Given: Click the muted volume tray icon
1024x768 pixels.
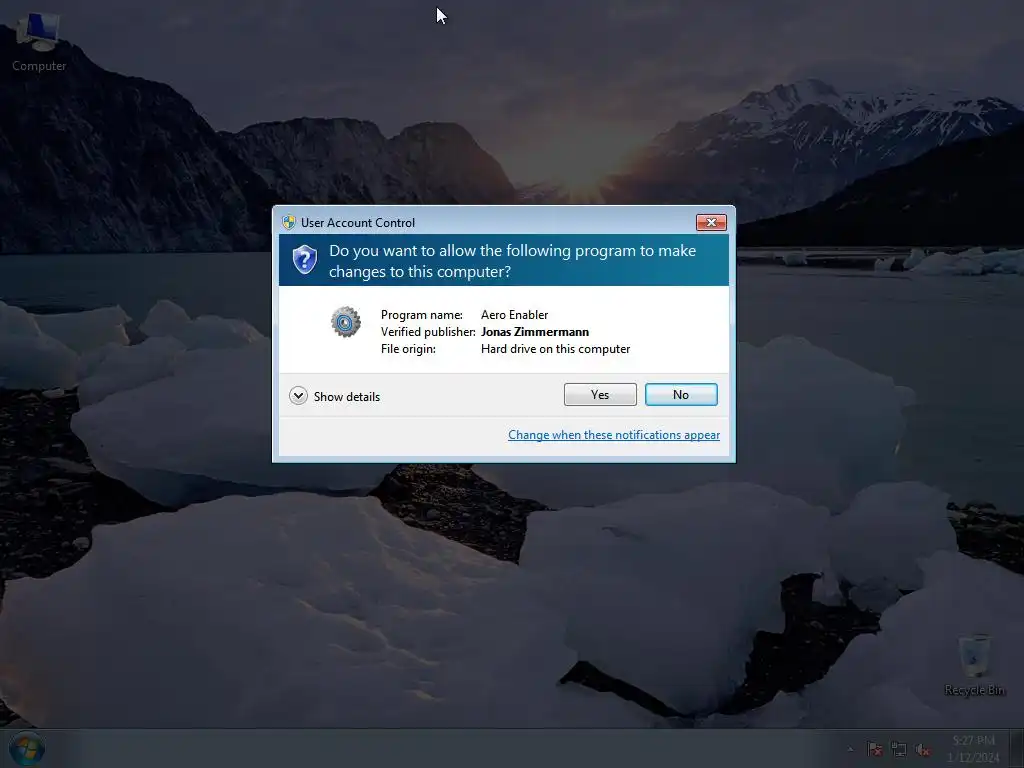Looking at the screenshot, I should 923,750.
